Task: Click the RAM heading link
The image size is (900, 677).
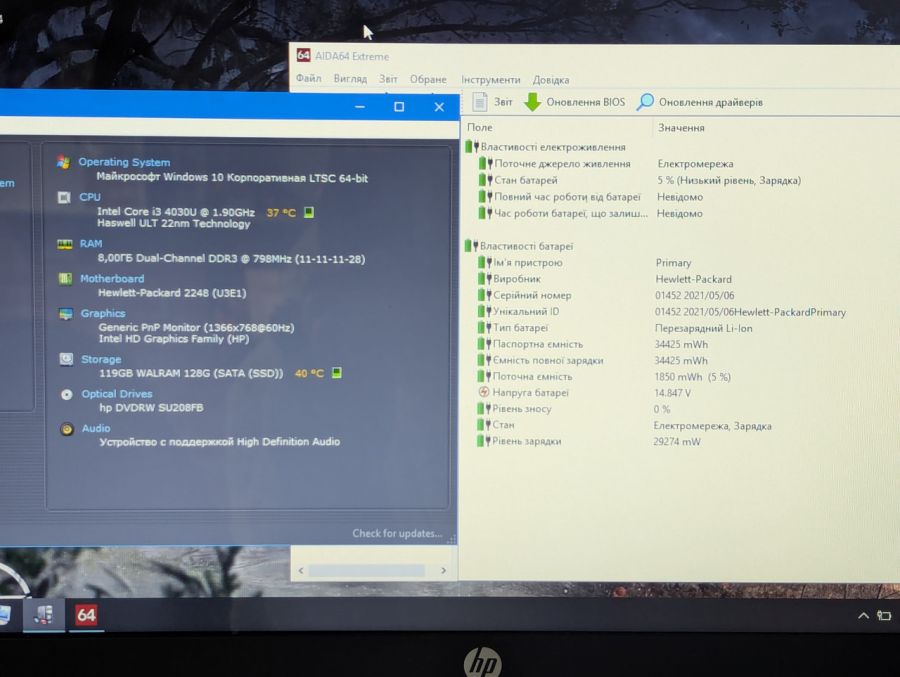Action: [91, 243]
